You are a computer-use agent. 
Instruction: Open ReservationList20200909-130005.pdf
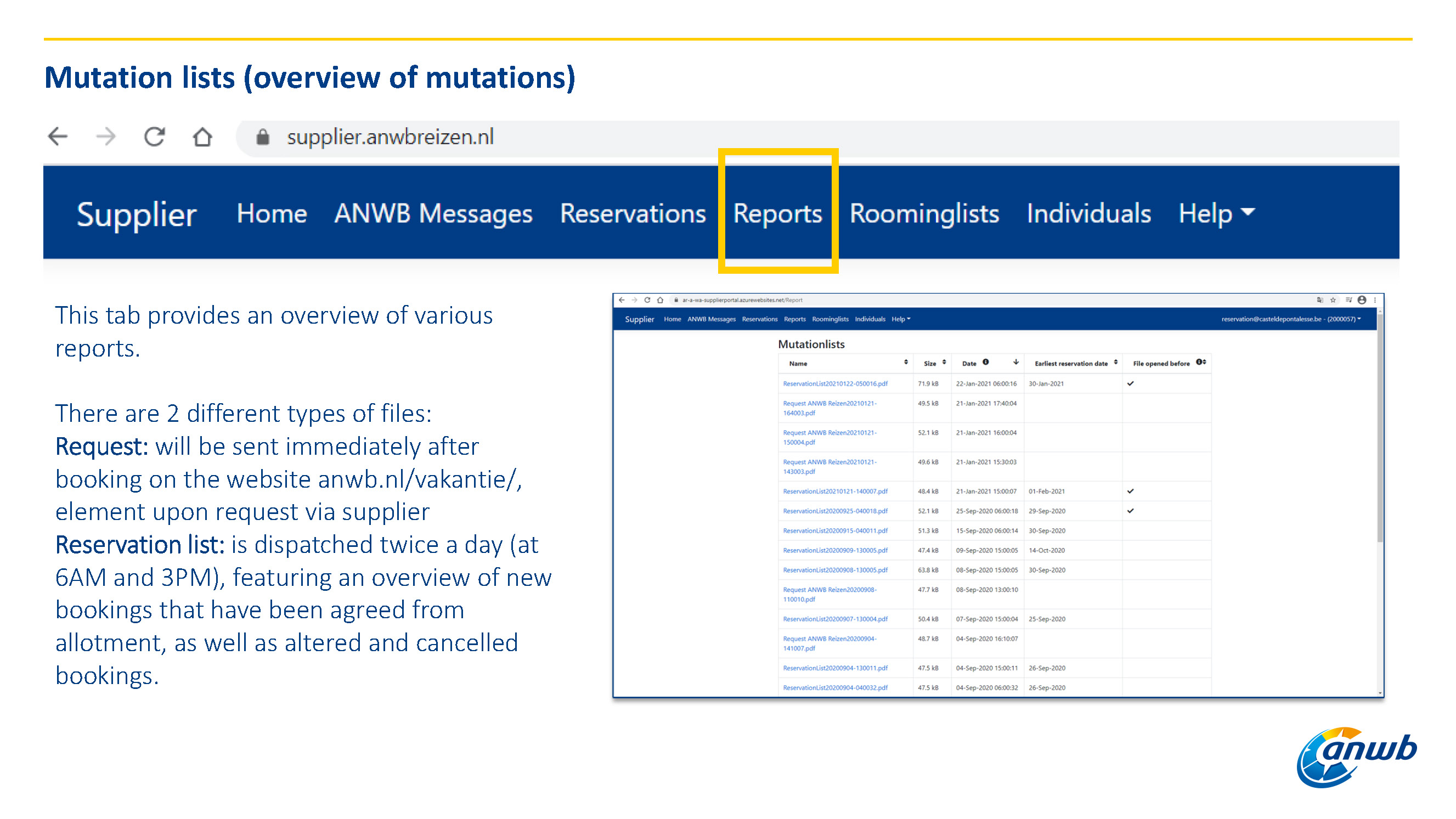tap(835, 551)
